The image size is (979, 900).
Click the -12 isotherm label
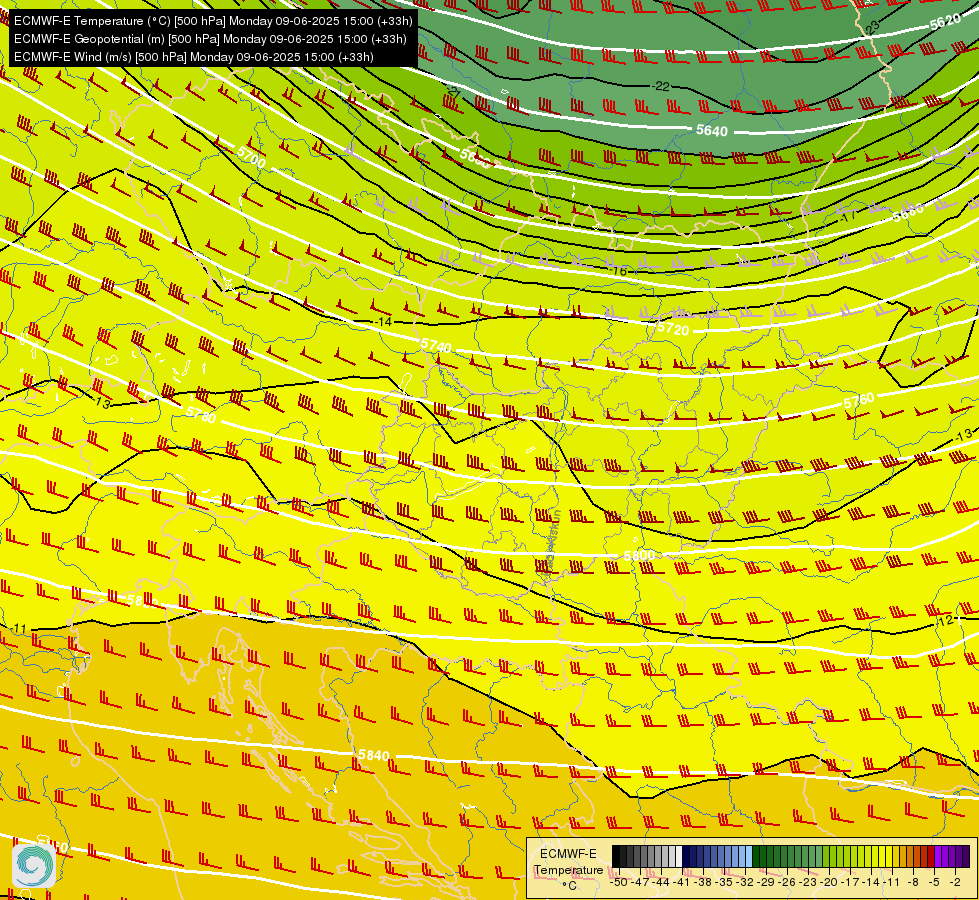coord(945,620)
